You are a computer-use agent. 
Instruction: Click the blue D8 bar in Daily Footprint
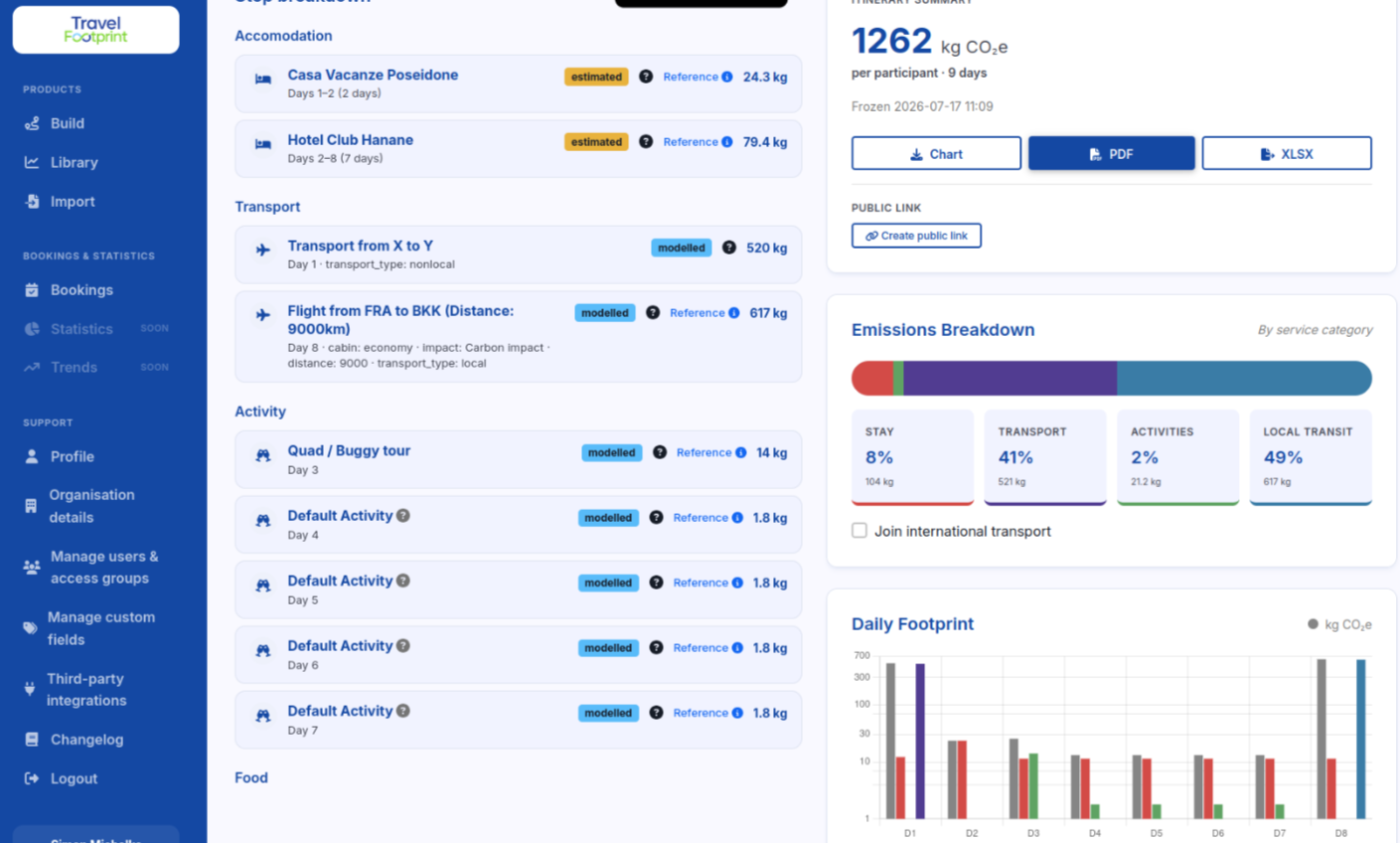coord(1361,739)
